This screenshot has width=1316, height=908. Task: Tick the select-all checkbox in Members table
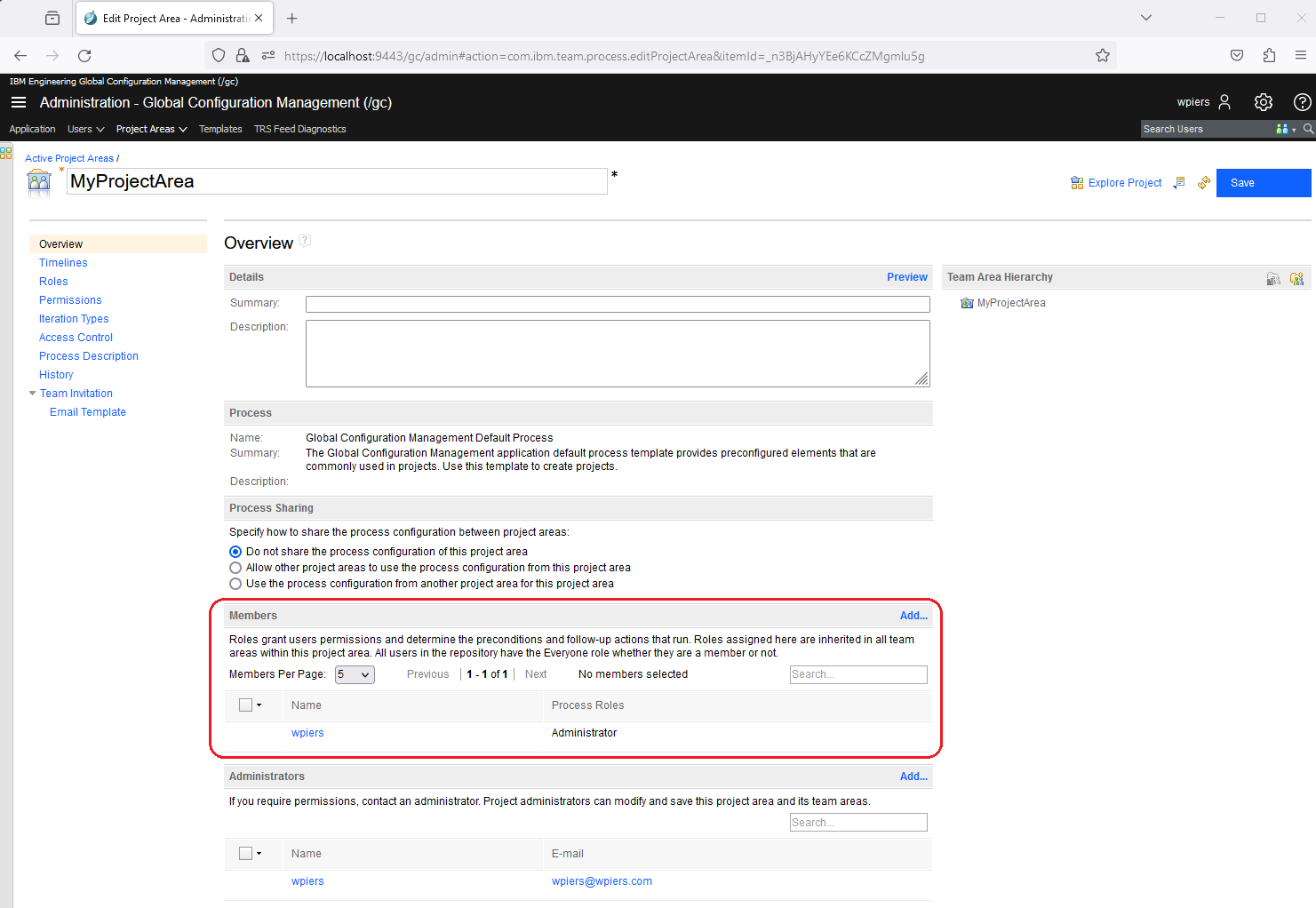[x=246, y=705]
